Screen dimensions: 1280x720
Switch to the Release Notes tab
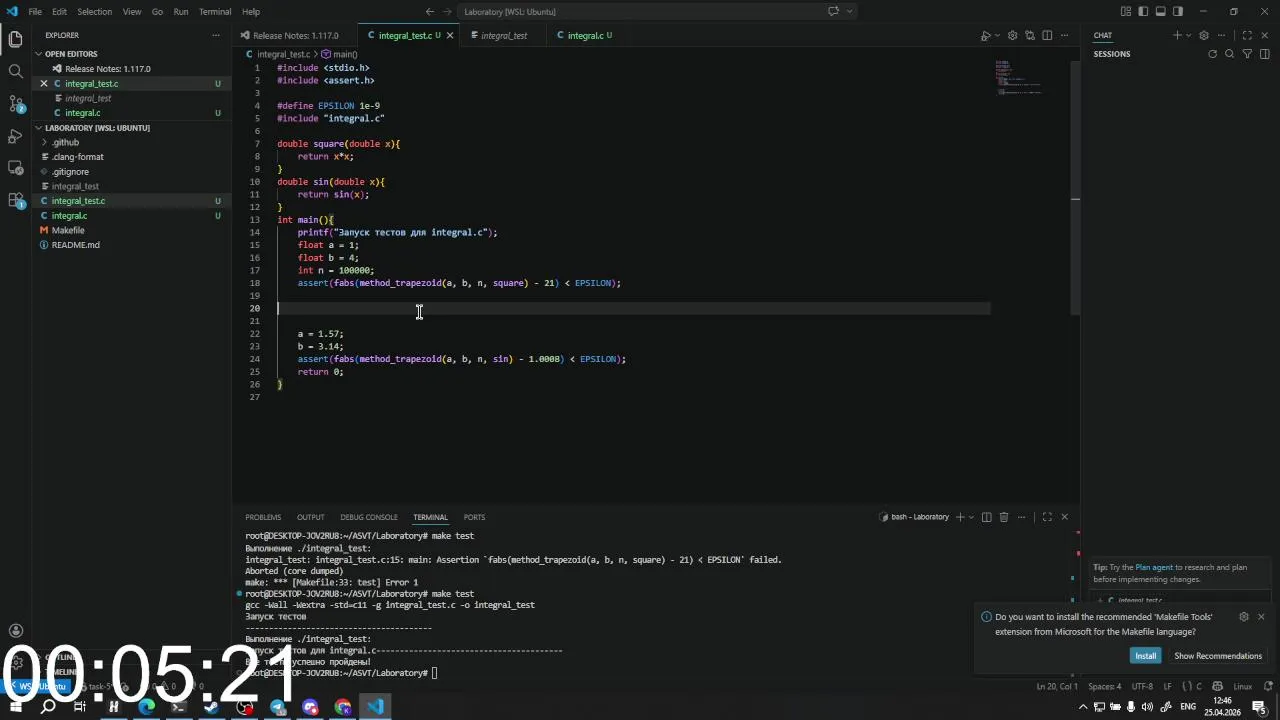[x=294, y=35]
